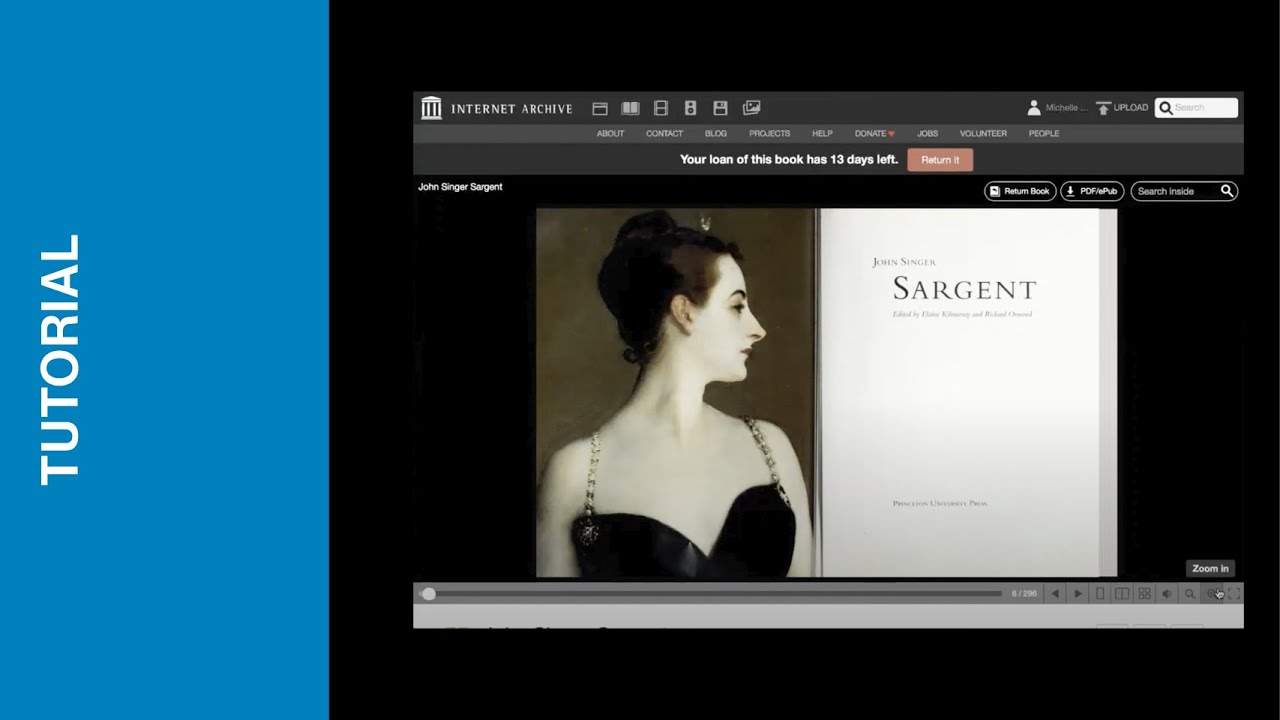Open the Web (Wayback) section icon
The width and height of the screenshot is (1280, 720).
pos(600,108)
